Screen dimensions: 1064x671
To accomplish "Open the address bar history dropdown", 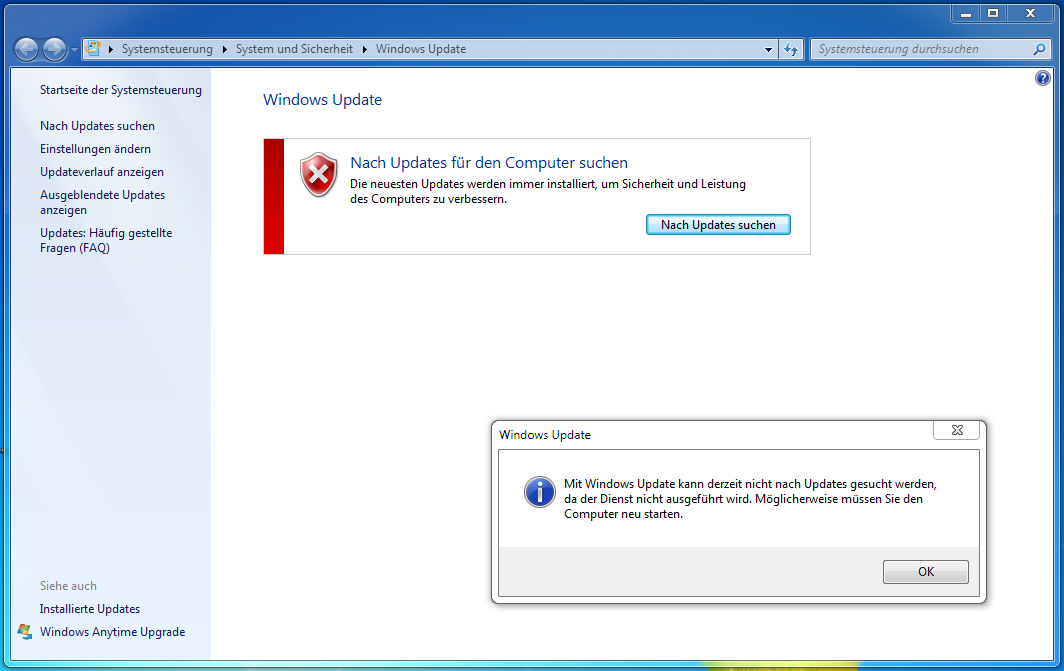I will (768, 49).
